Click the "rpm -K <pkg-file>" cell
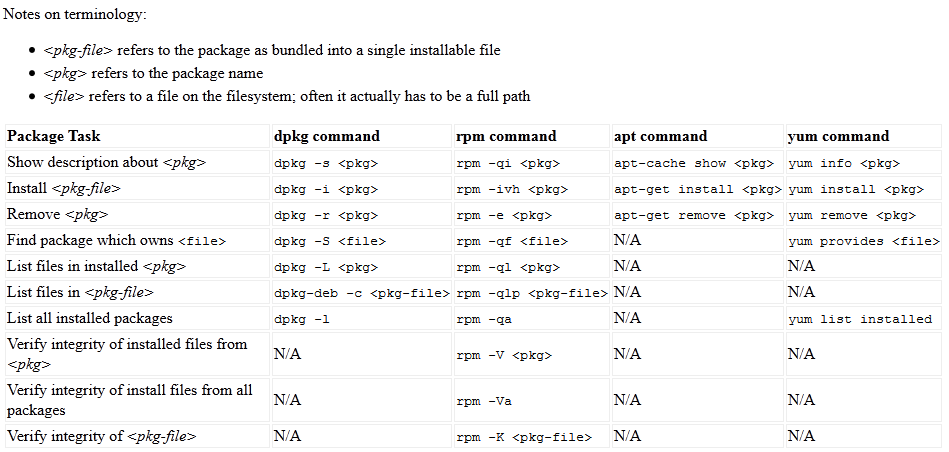Viewport: 949px width, 452px height. pyautogui.click(x=525, y=437)
